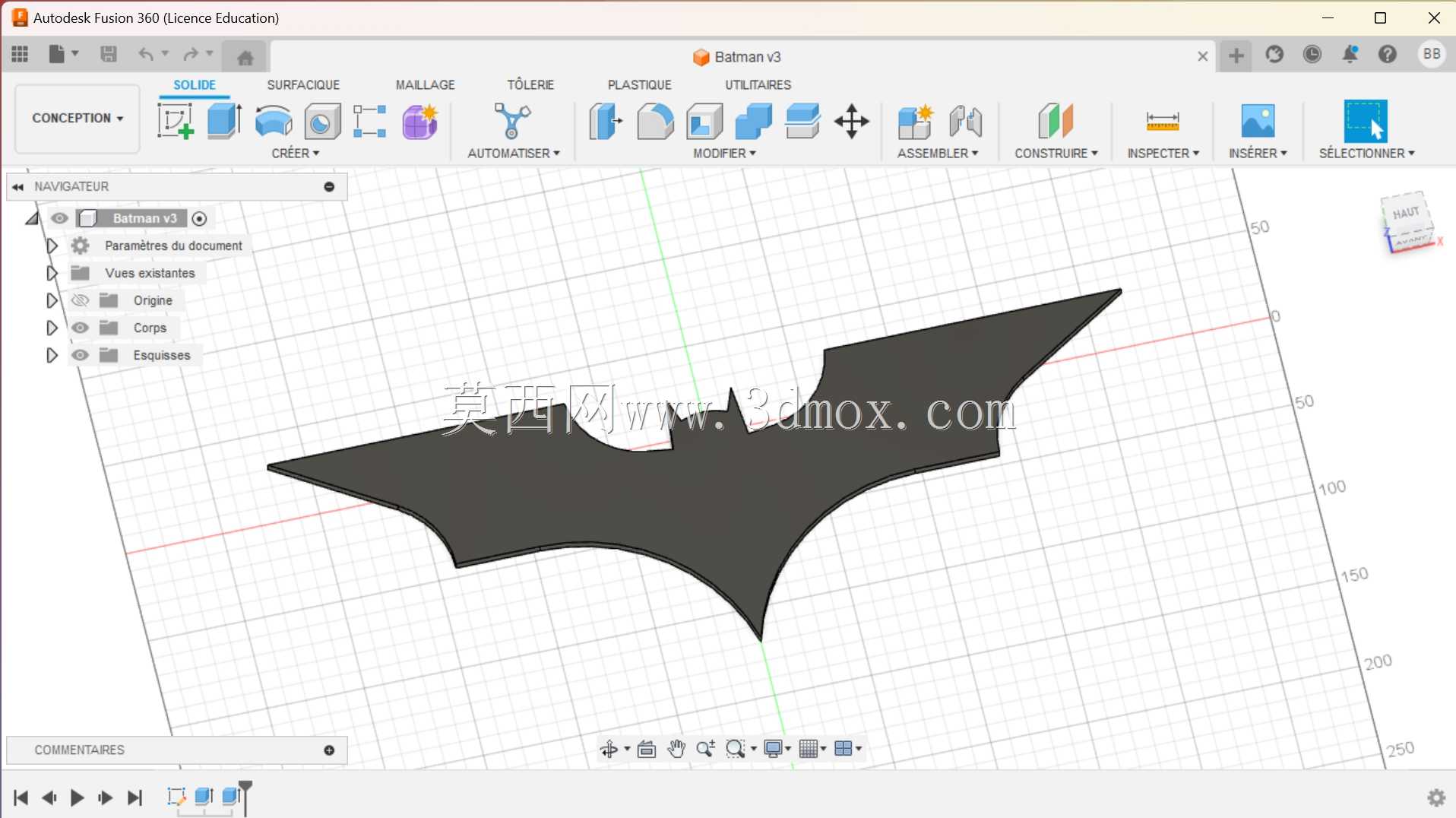Open the MODIFIER dropdown menu
The height and width of the screenshot is (818, 1456).
coord(725,154)
